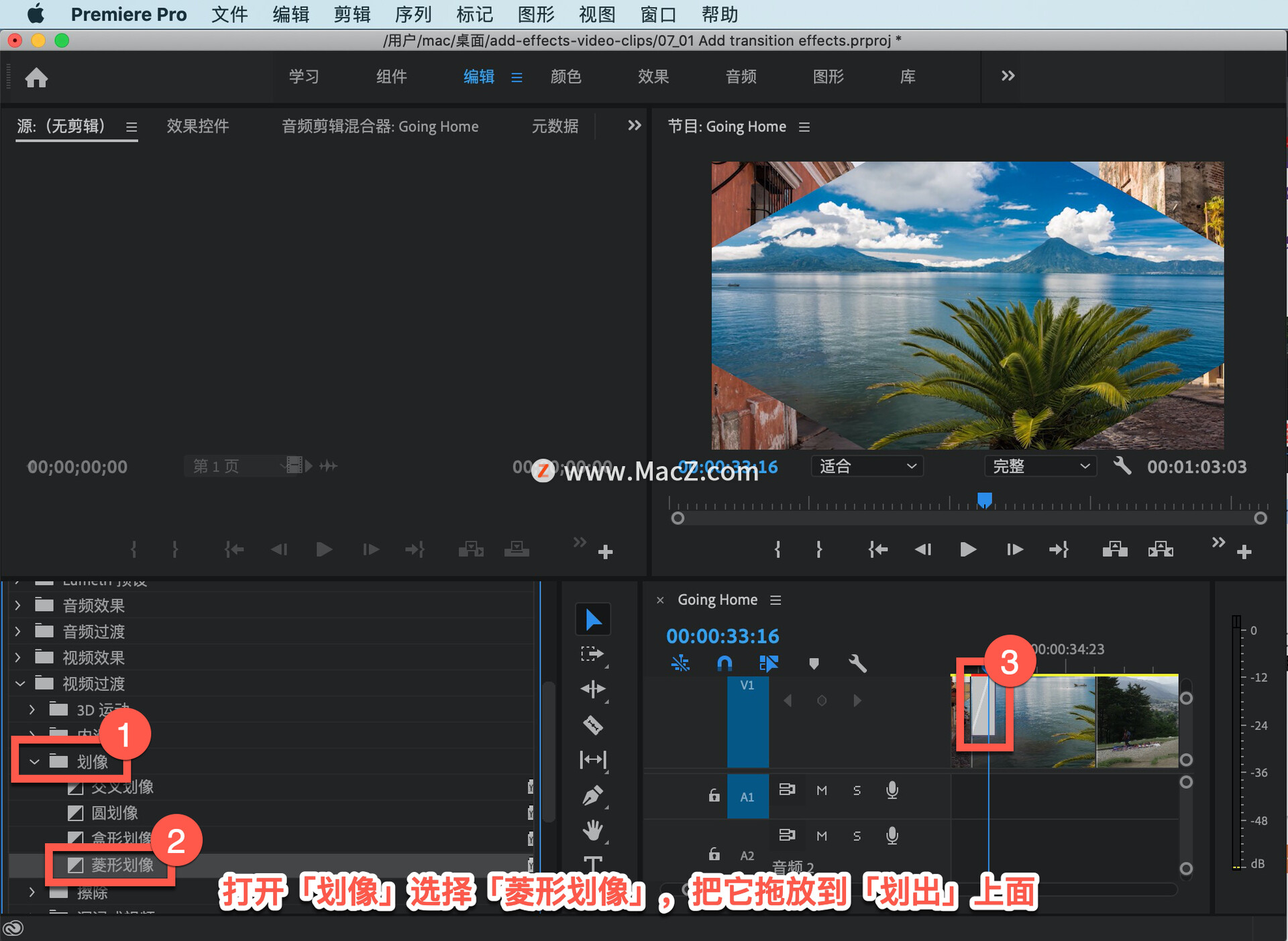
Task: Click Lift button in program monitor
Action: (x=1115, y=550)
